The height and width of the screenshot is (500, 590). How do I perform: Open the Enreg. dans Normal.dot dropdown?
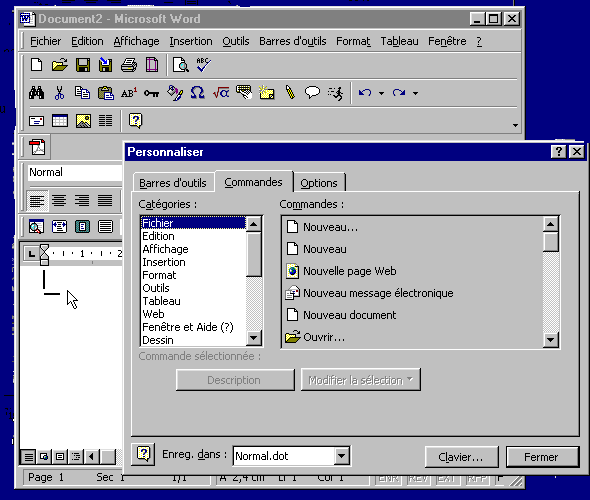(341, 456)
